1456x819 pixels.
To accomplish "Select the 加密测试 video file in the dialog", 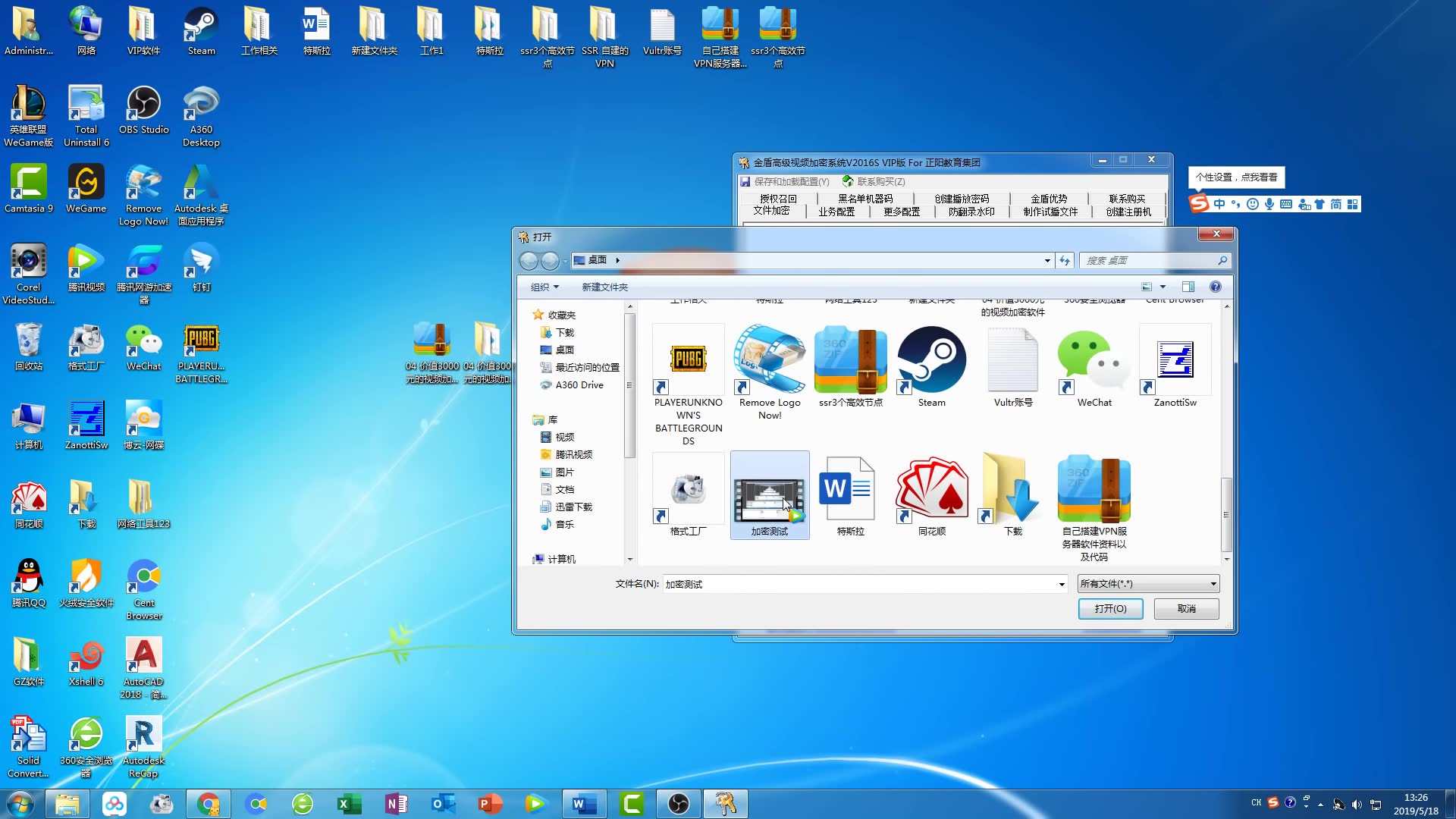I will point(770,496).
